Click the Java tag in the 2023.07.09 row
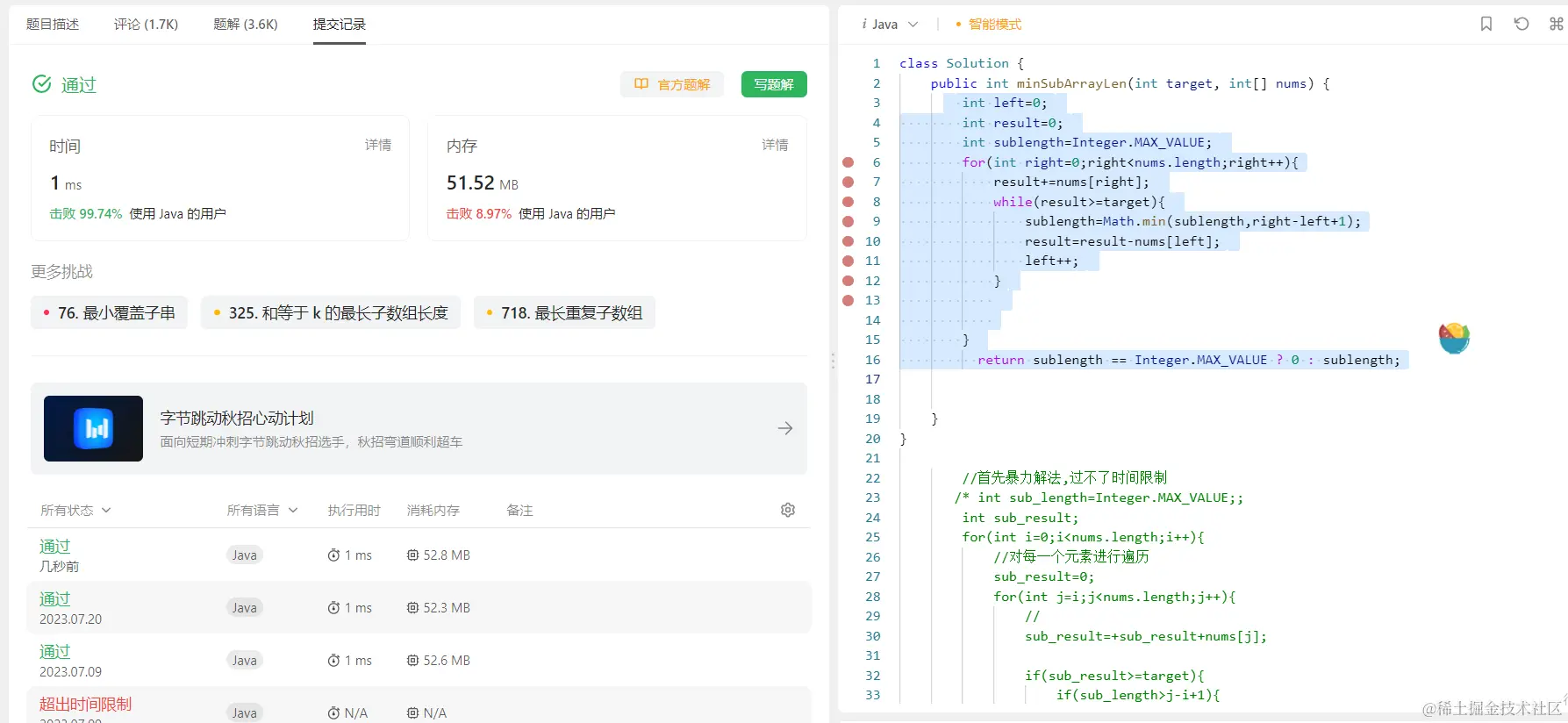The width and height of the screenshot is (1568, 723). pos(245,661)
